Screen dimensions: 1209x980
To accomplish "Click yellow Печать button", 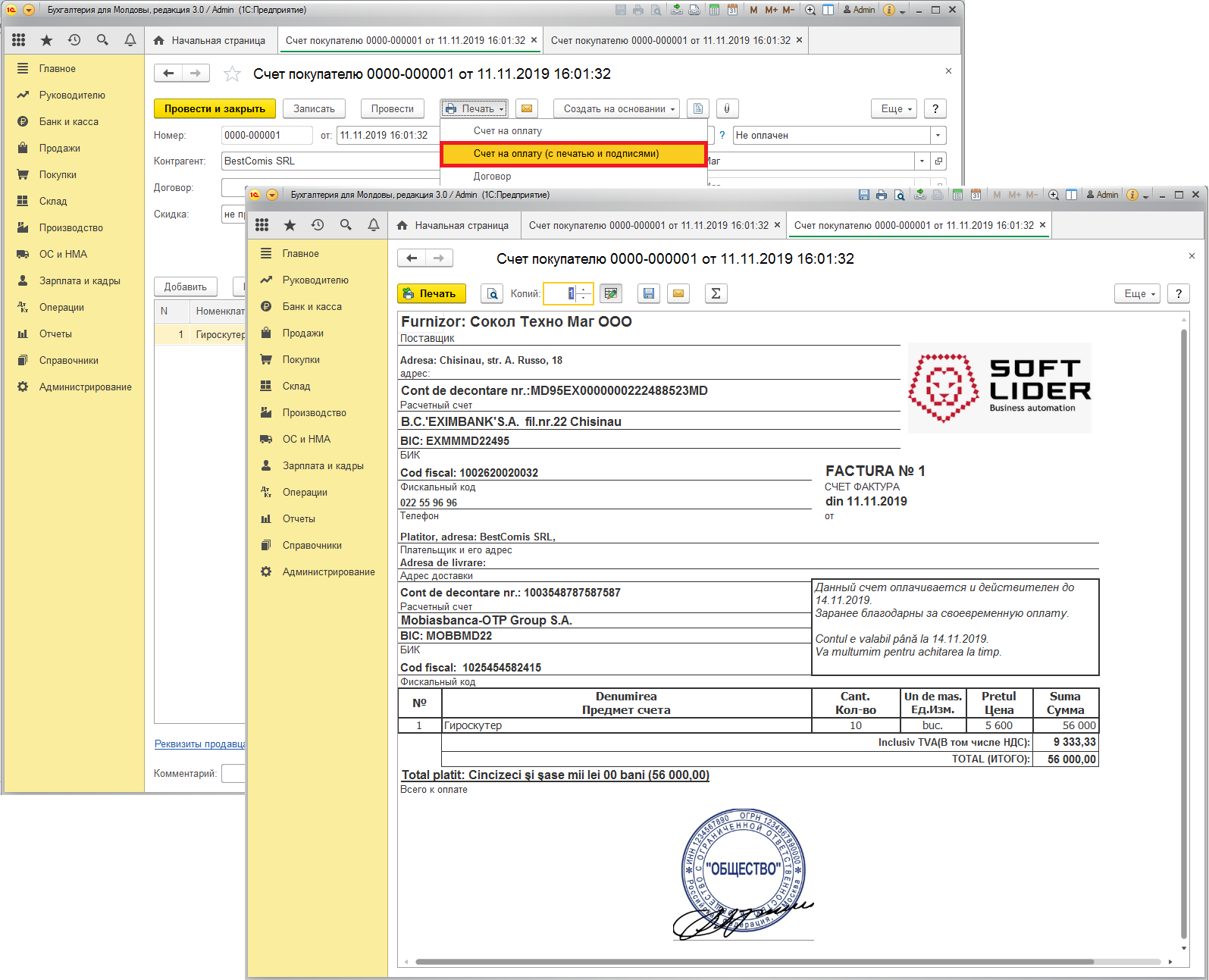I will point(431,293).
